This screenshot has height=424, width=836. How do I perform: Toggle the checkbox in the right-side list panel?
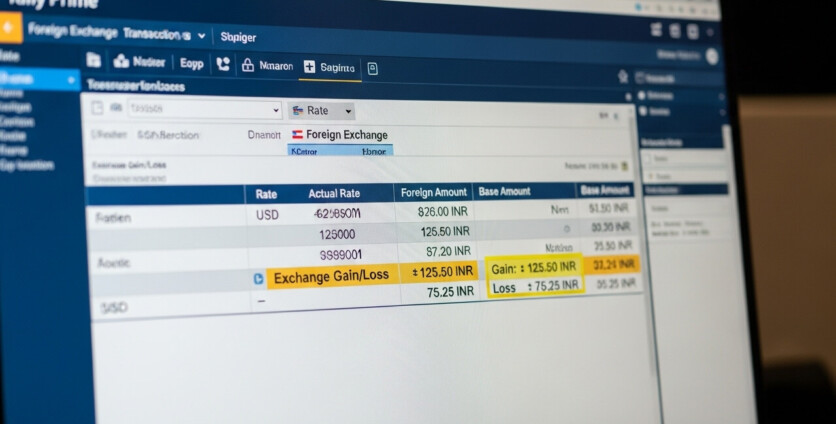(x=649, y=158)
